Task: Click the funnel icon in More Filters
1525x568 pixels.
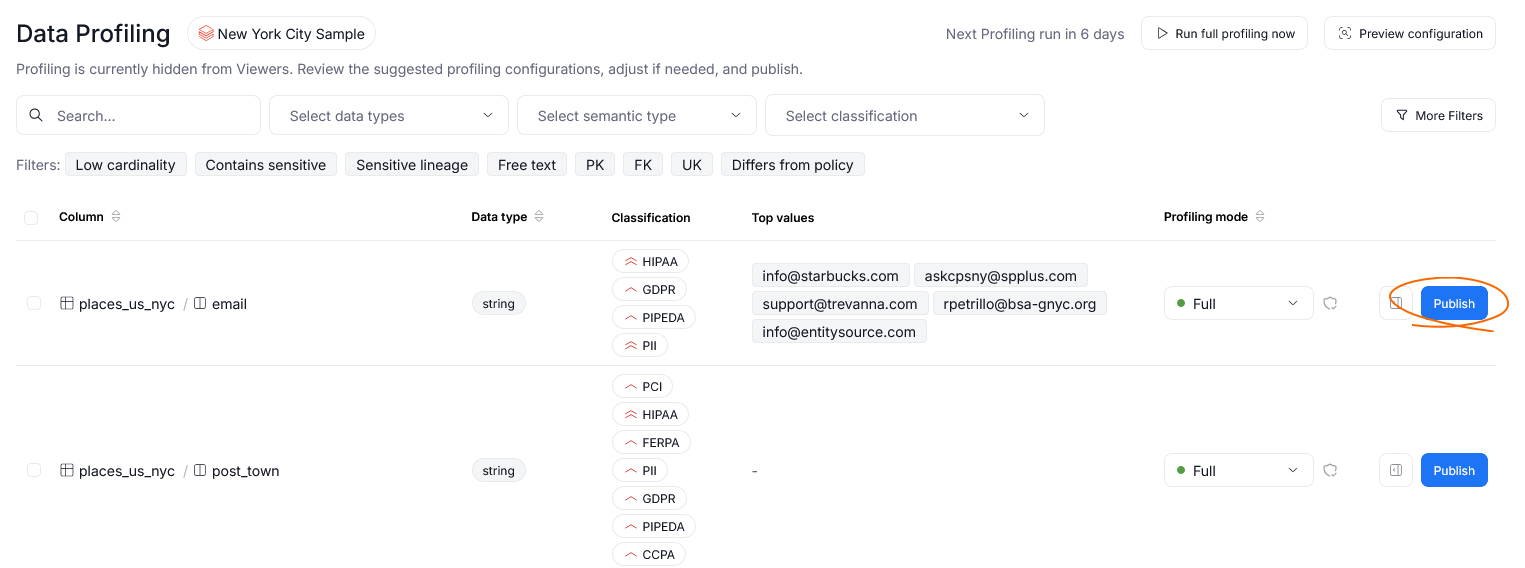Action: coord(1402,115)
